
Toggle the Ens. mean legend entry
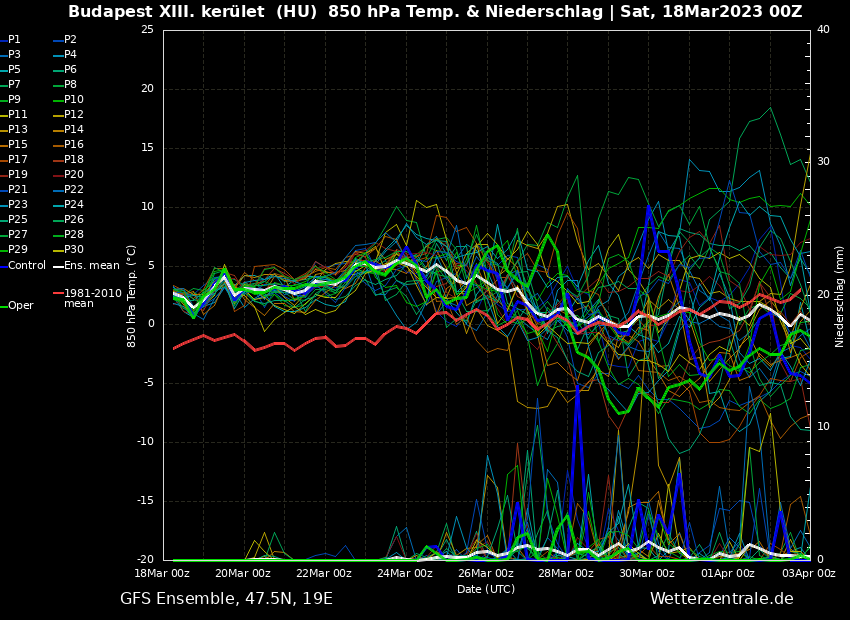[x=91, y=265]
